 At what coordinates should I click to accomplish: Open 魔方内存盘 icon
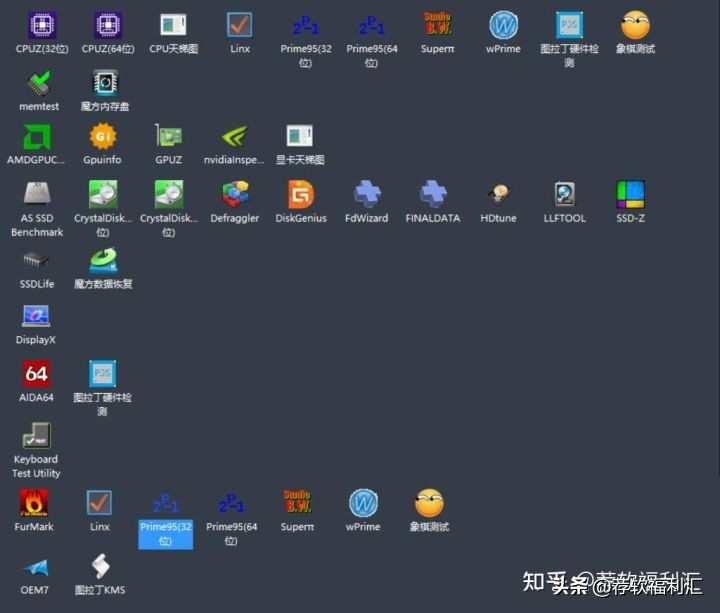tap(105, 84)
